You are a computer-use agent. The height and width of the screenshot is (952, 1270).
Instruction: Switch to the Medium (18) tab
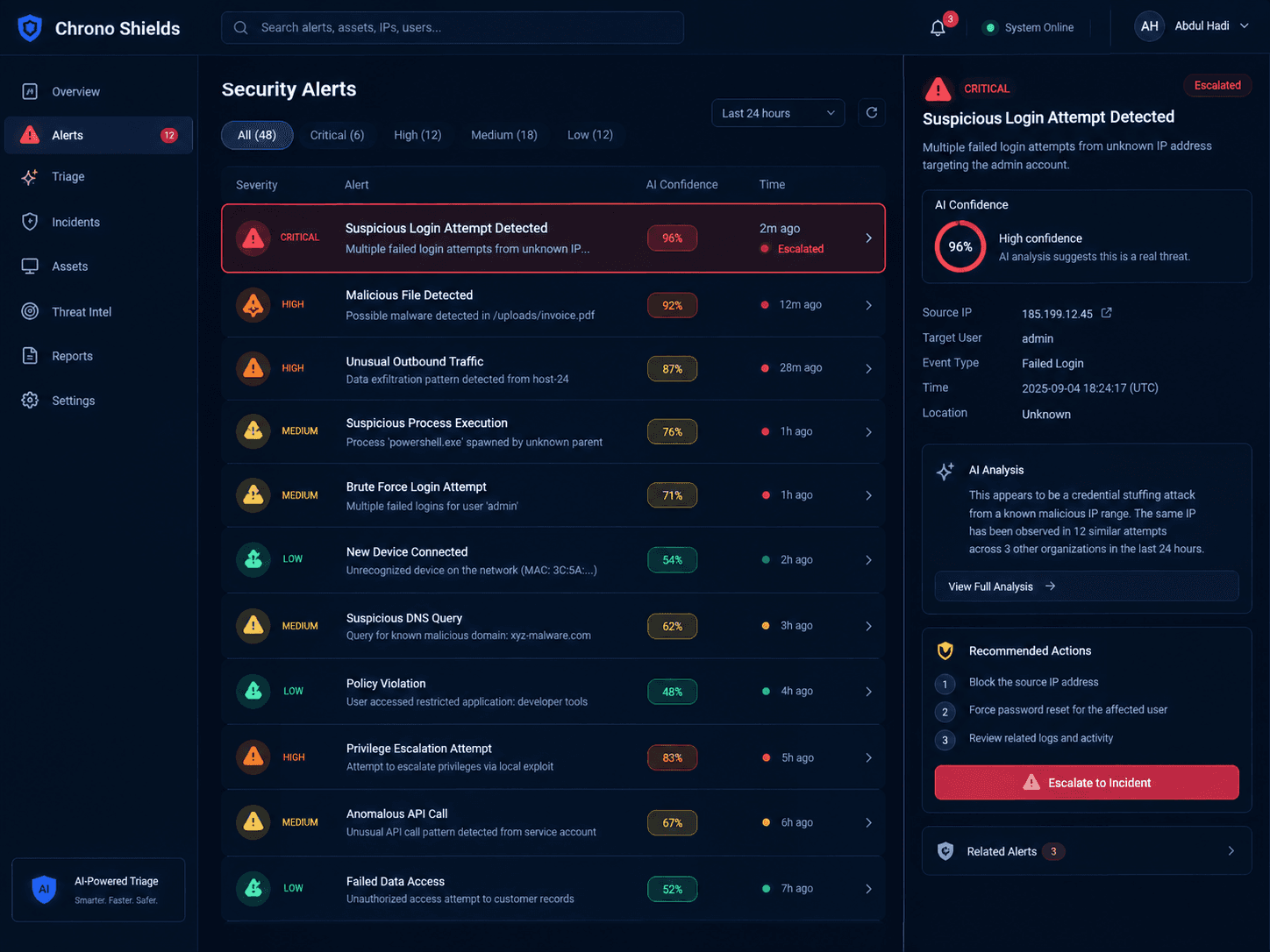pyautogui.click(x=504, y=135)
